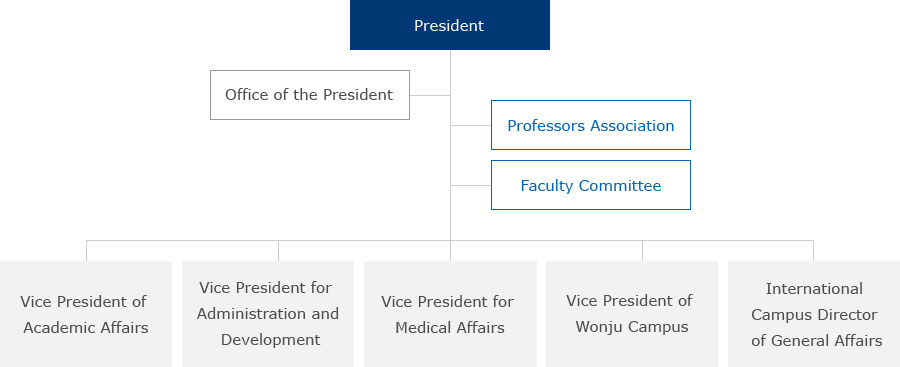Open the Office of the President box
This screenshot has height=367, width=900.
click(310, 95)
